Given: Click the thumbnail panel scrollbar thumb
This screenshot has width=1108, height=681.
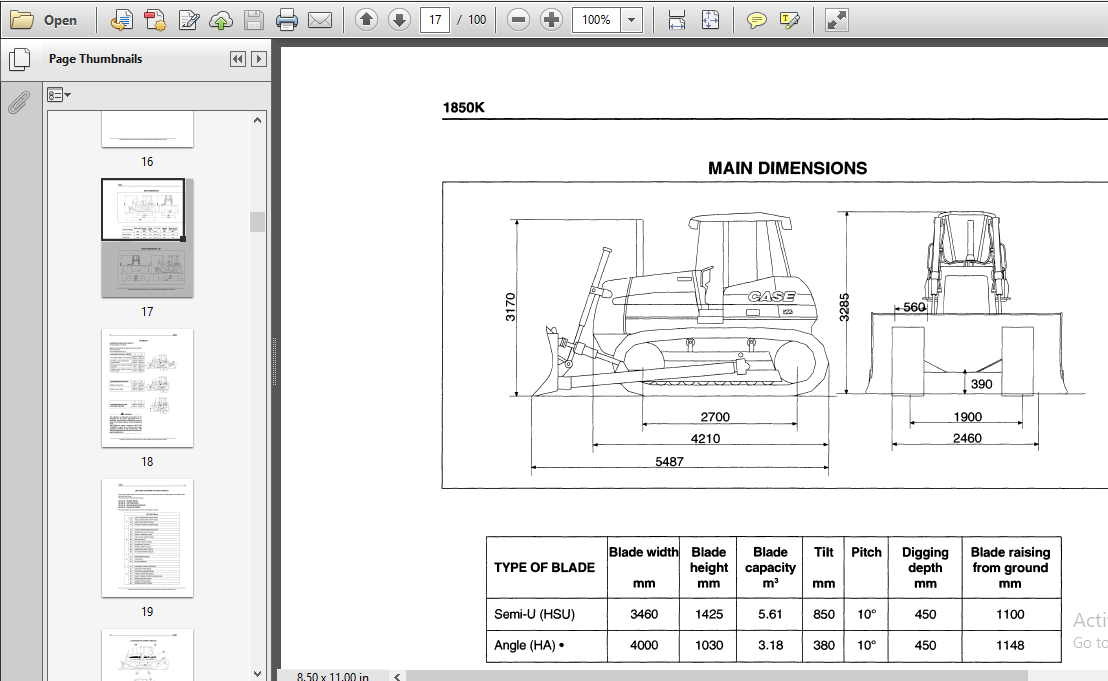Looking at the screenshot, I should 257,222.
